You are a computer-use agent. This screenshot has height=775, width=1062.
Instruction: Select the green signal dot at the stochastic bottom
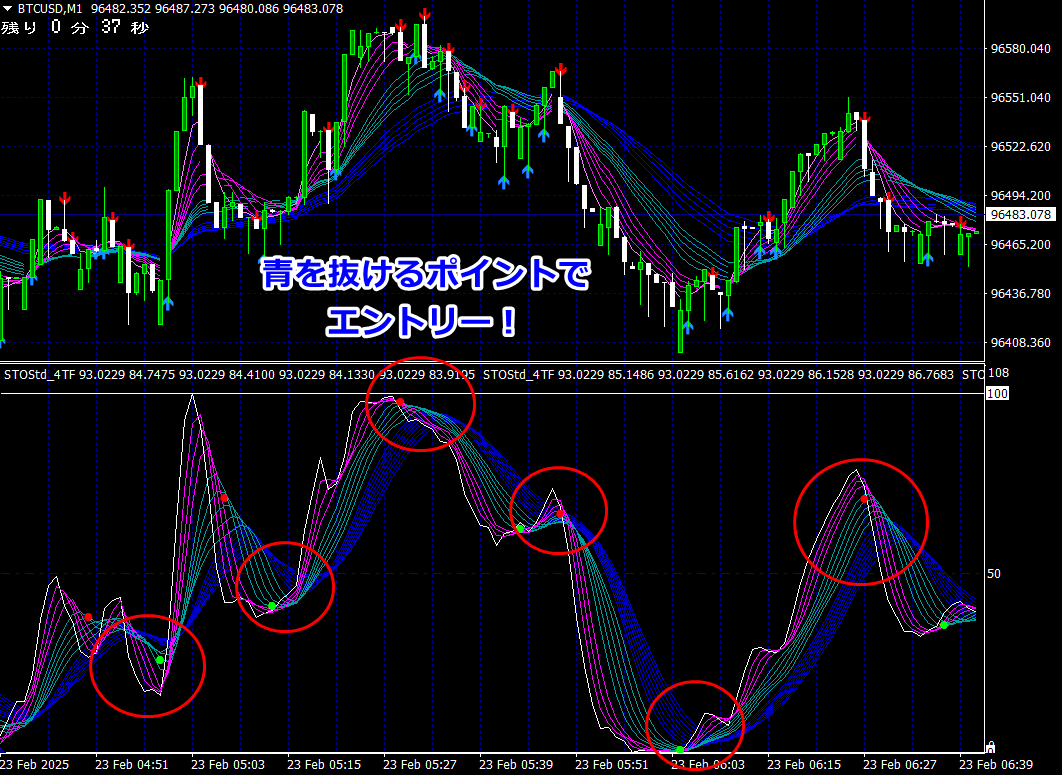tap(679, 749)
